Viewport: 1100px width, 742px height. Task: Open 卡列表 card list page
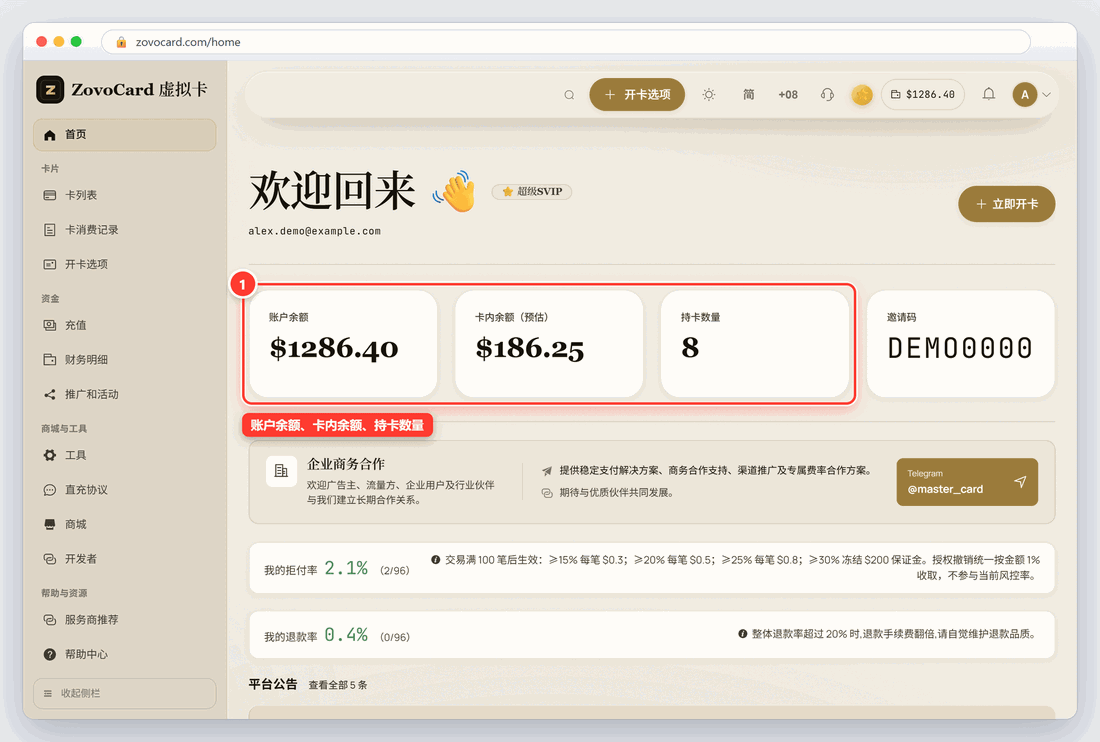(x=124, y=195)
